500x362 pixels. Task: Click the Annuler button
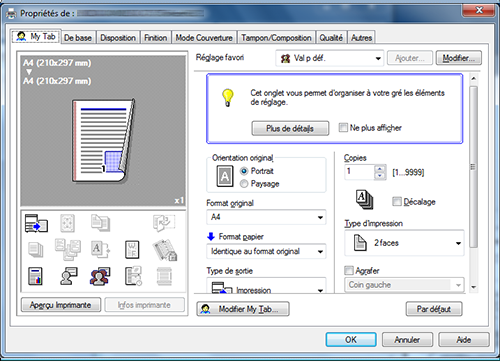(x=407, y=340)
